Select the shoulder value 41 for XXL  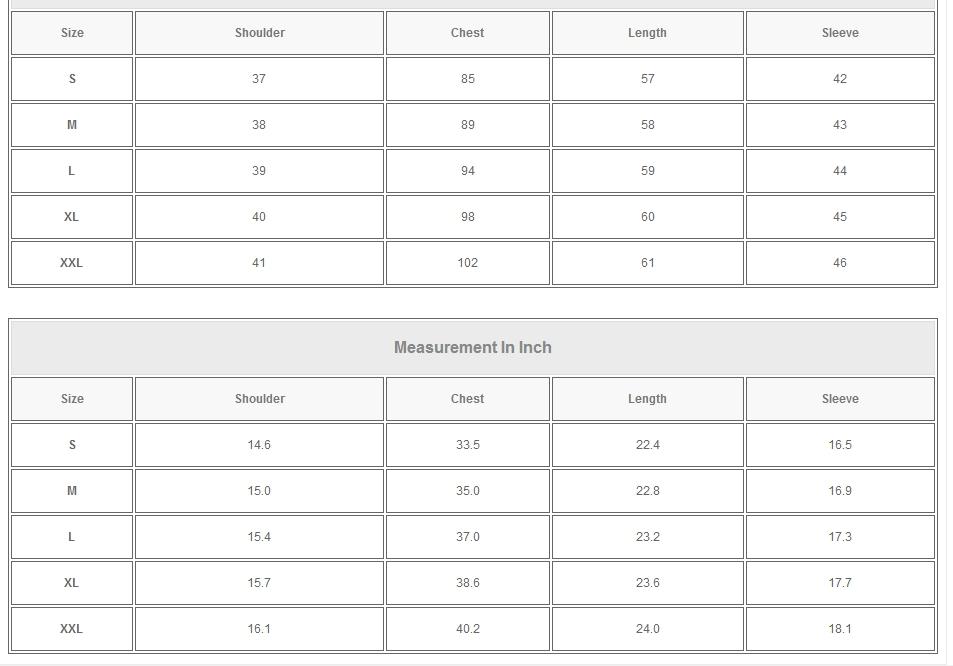click(x=259, y=263)
